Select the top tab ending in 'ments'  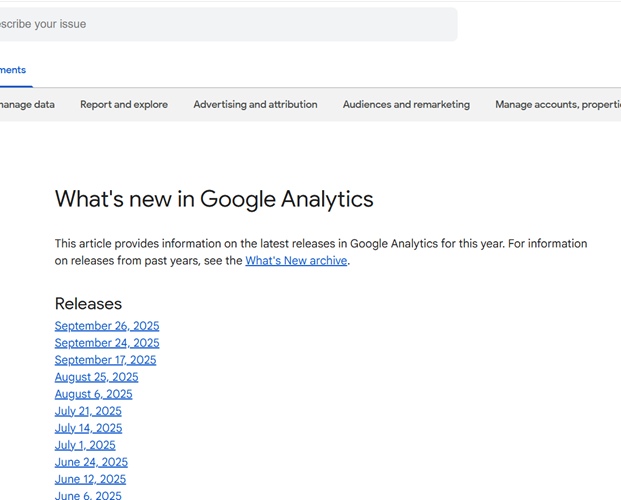click(x=13, y=70)
